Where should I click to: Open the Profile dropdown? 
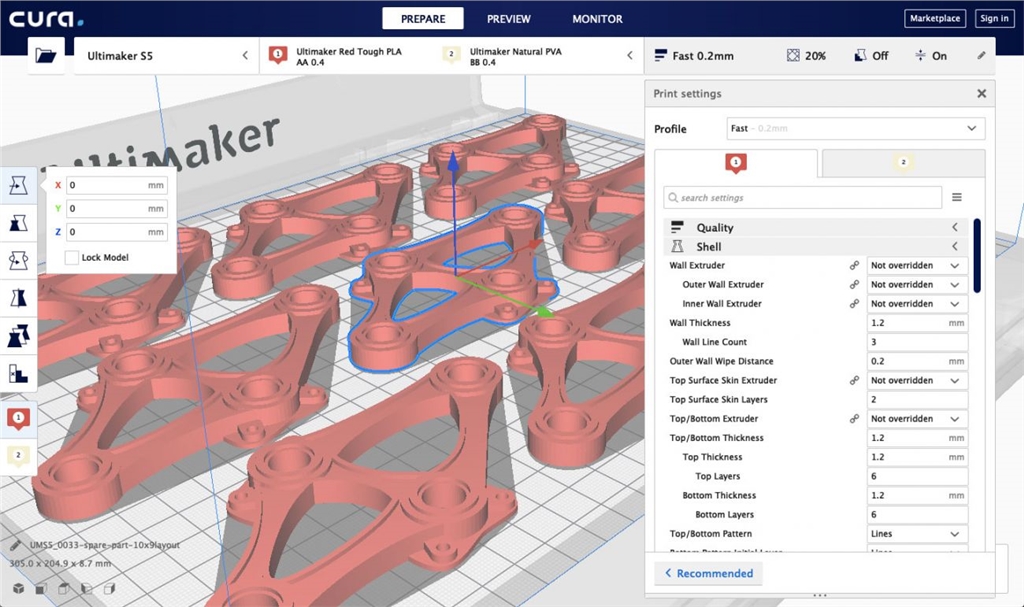855,129
